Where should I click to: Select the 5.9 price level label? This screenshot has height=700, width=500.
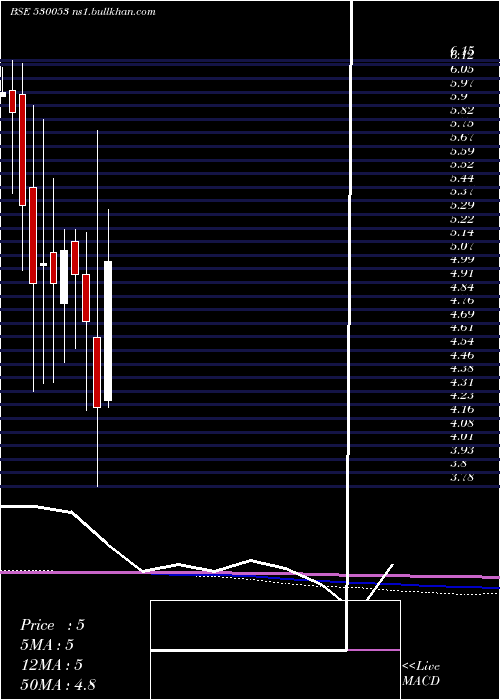[458, 96]
